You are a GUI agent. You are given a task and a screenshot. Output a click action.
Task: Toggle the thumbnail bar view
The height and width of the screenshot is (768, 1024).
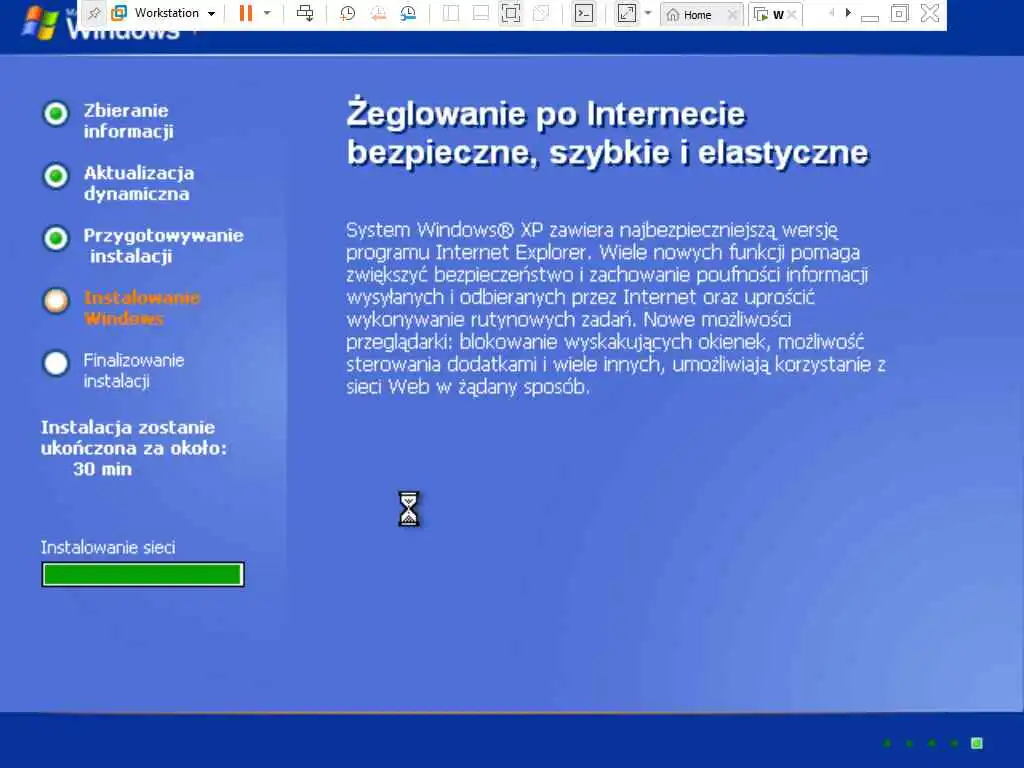(x=481, y=13)
